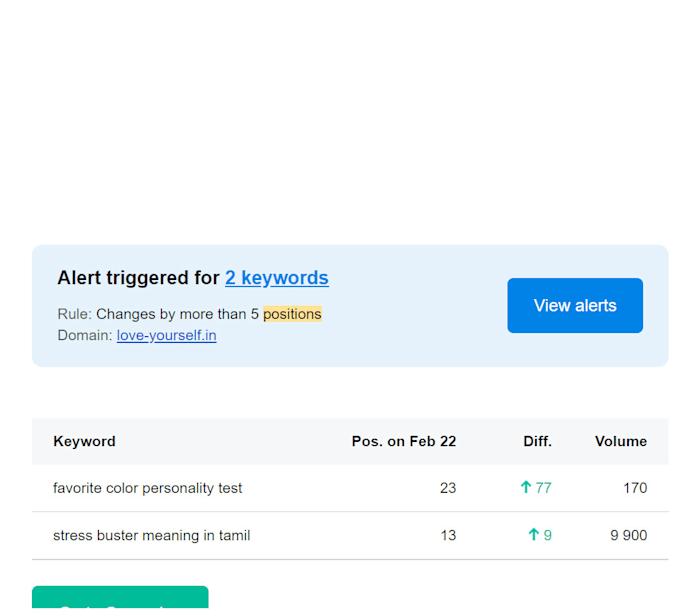Click position value 23
The width and height of the screenshot is (680, 609).
point(448,488)
